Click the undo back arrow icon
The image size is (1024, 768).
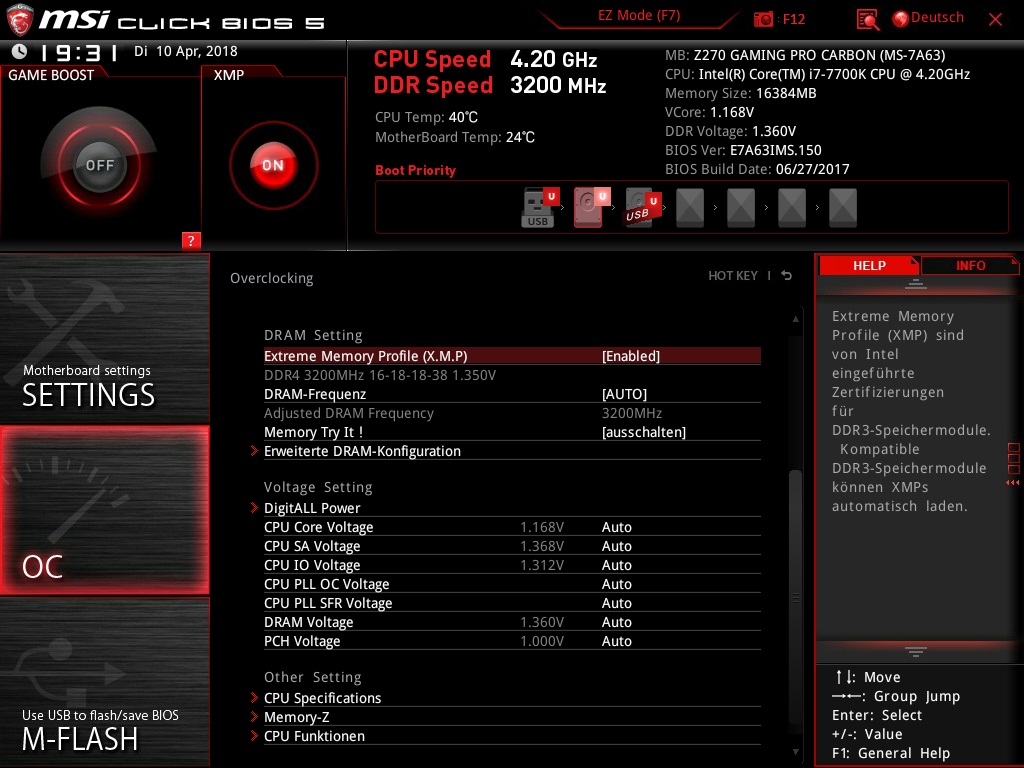786,276
